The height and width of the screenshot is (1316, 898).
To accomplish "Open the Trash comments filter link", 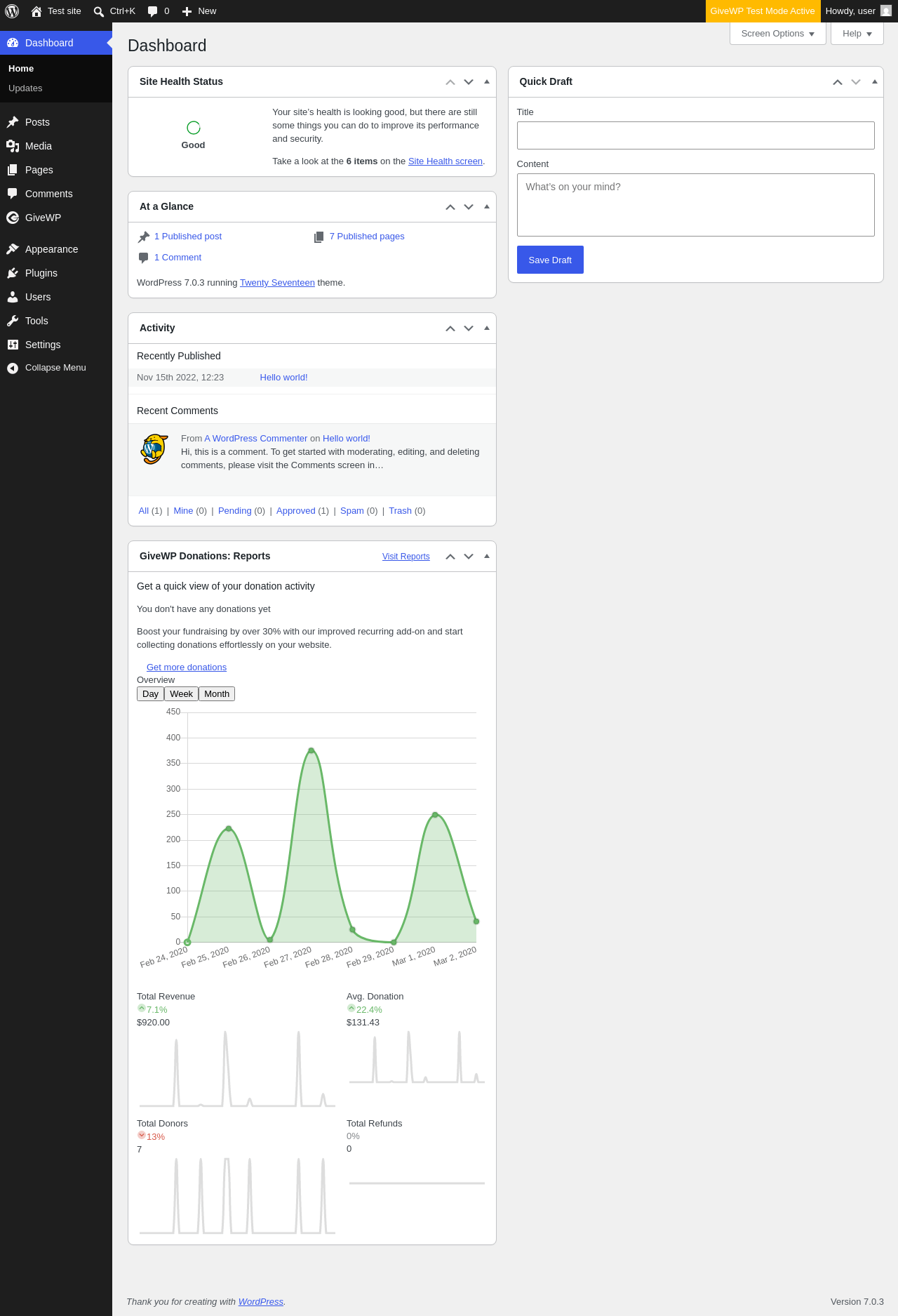I will click(x=400, y=511).
